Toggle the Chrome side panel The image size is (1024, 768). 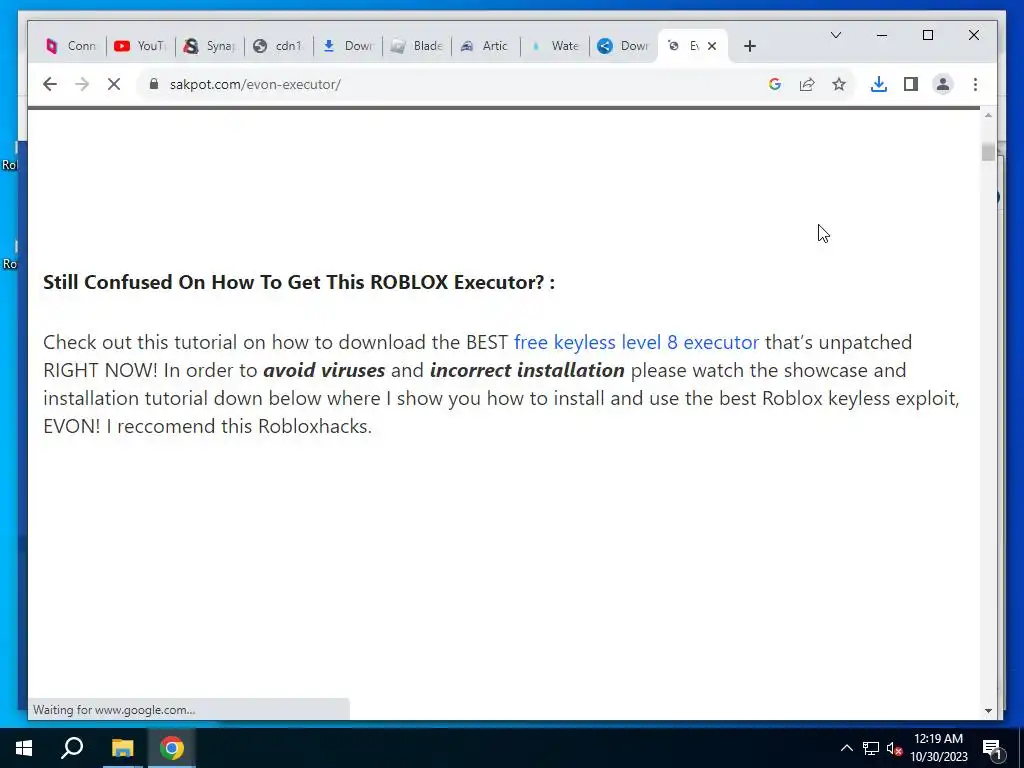click(911, 84)
